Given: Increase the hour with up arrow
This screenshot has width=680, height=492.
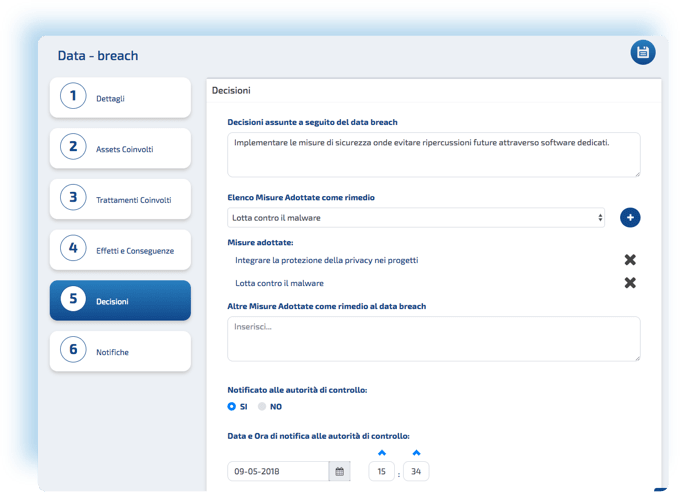Looking at the screenshot, I should pyautogui.click(x=381, y=453).
